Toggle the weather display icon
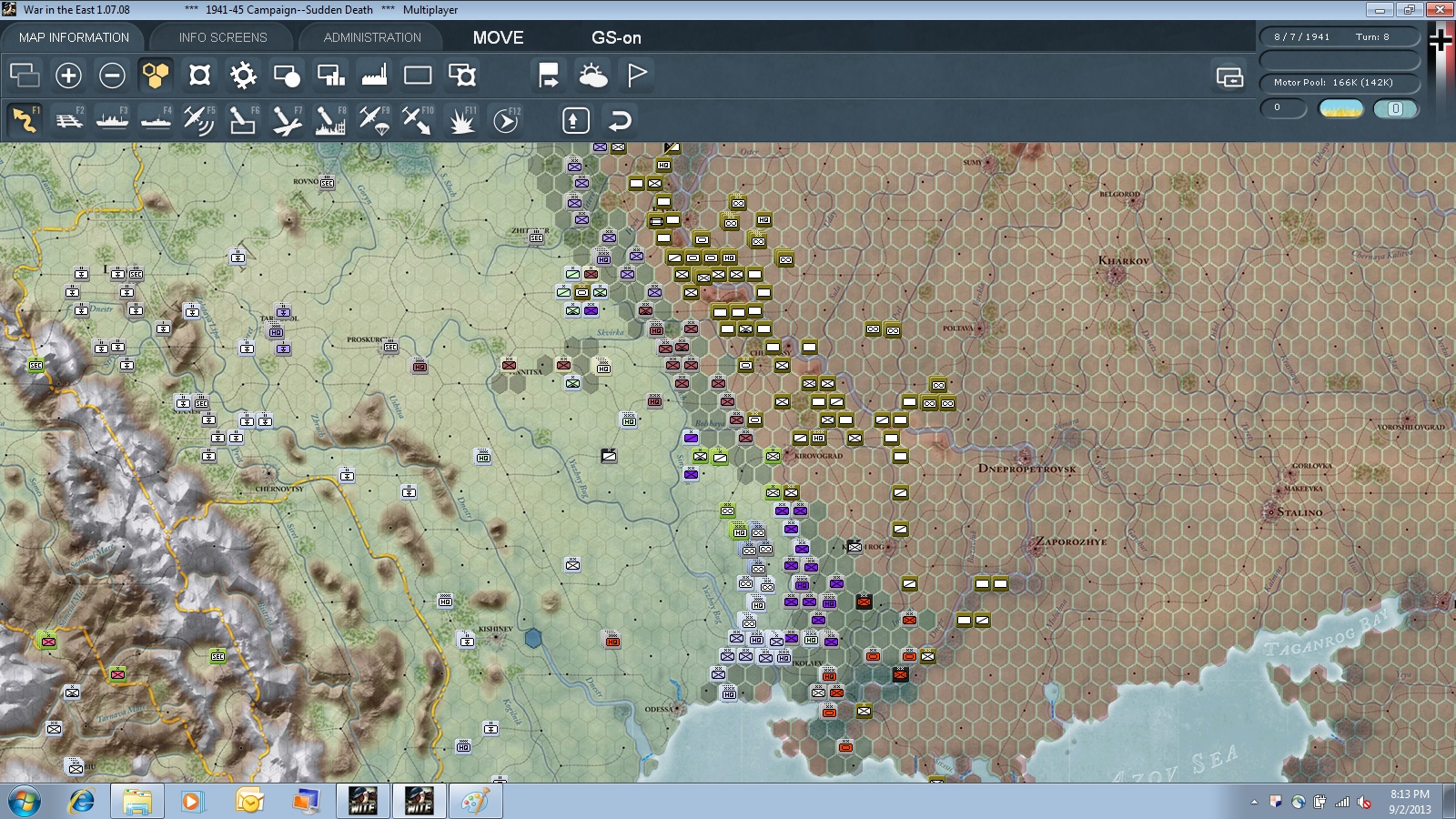 point(592,76)
